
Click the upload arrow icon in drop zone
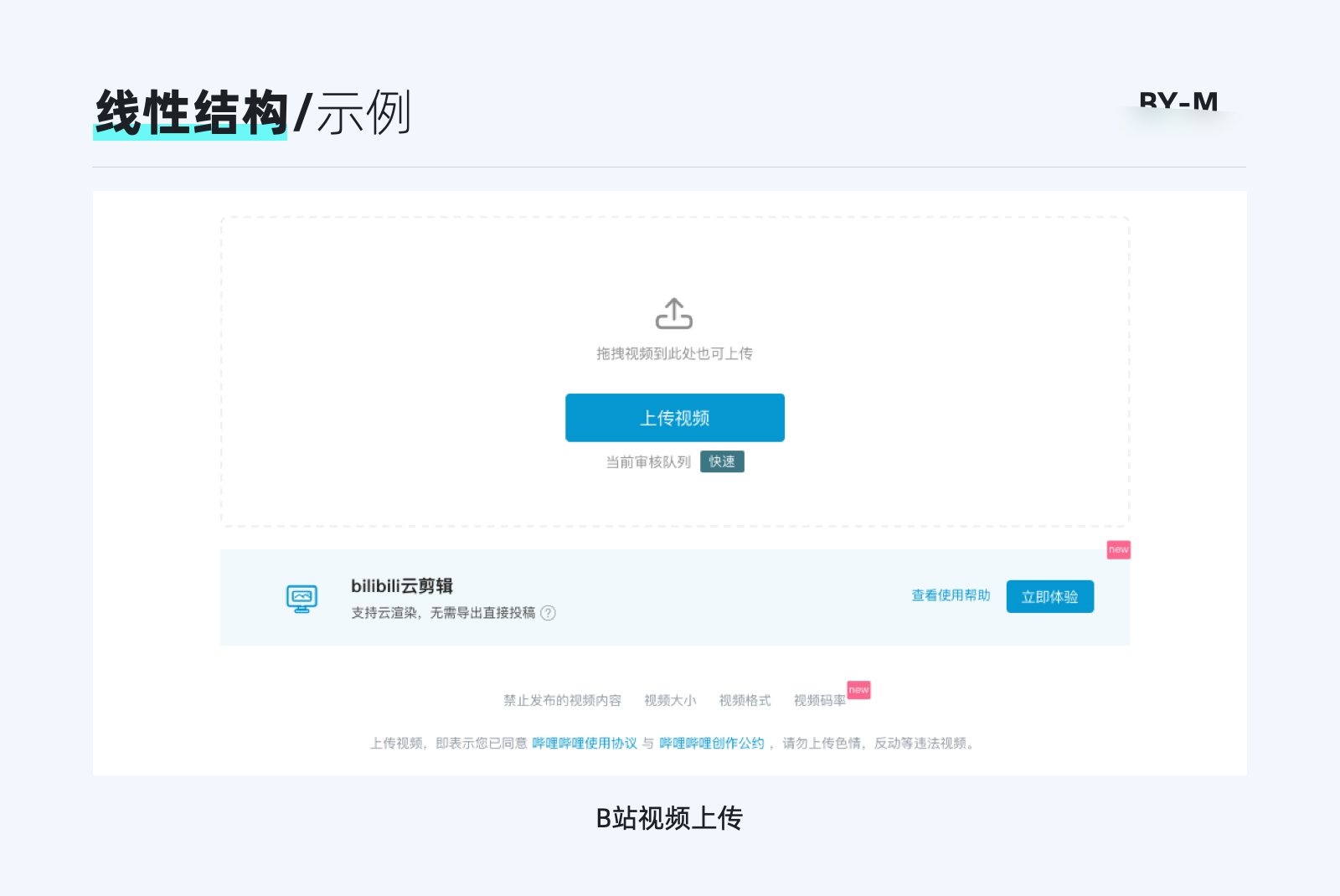(674, 314)
